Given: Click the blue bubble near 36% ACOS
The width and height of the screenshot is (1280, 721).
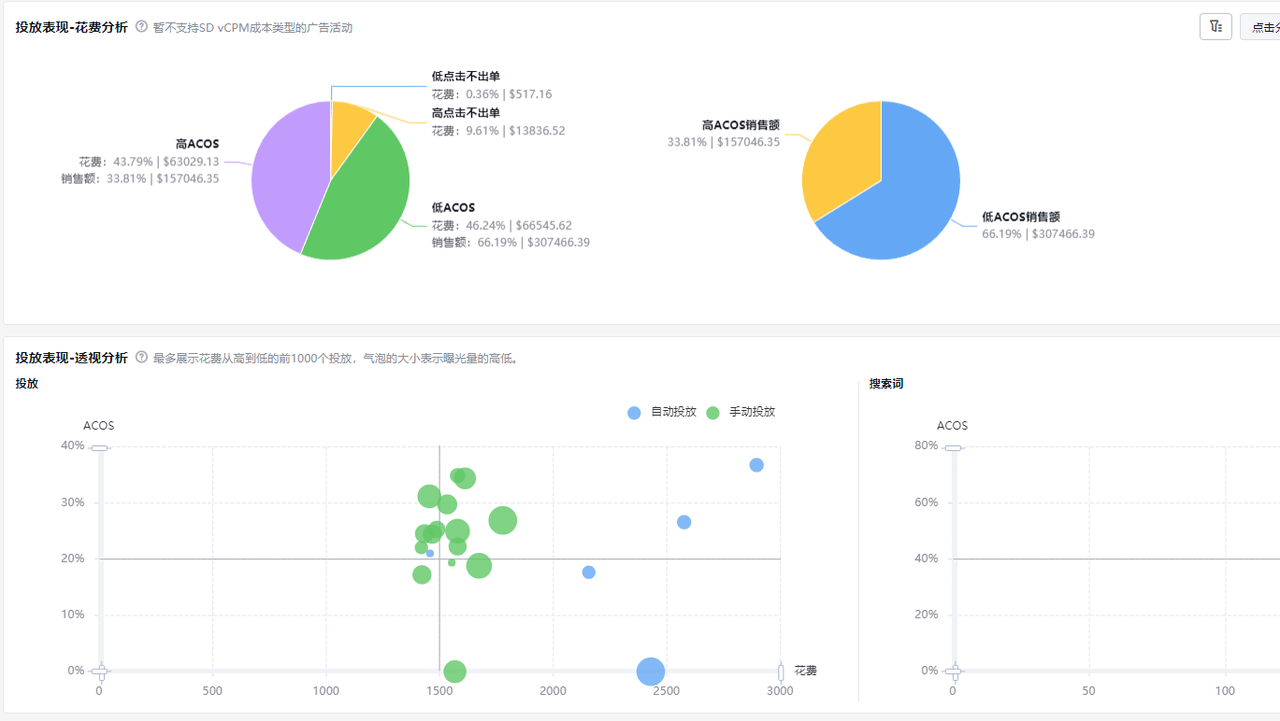Looking at the screenshot, I should (756, 465).
